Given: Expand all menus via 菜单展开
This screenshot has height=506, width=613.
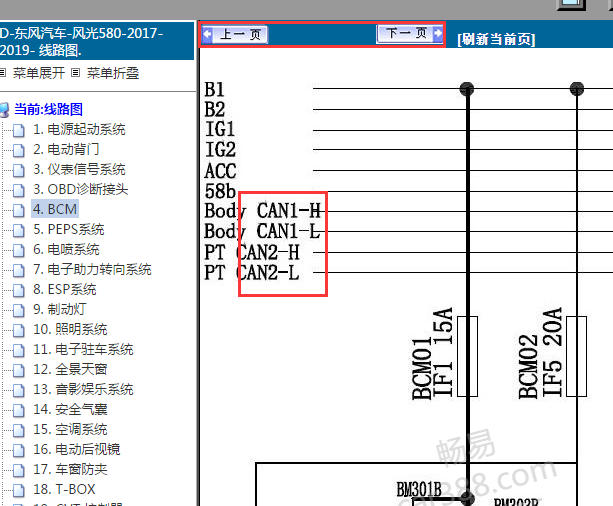Looking at the screenshot, I should [x=39, y=73].
